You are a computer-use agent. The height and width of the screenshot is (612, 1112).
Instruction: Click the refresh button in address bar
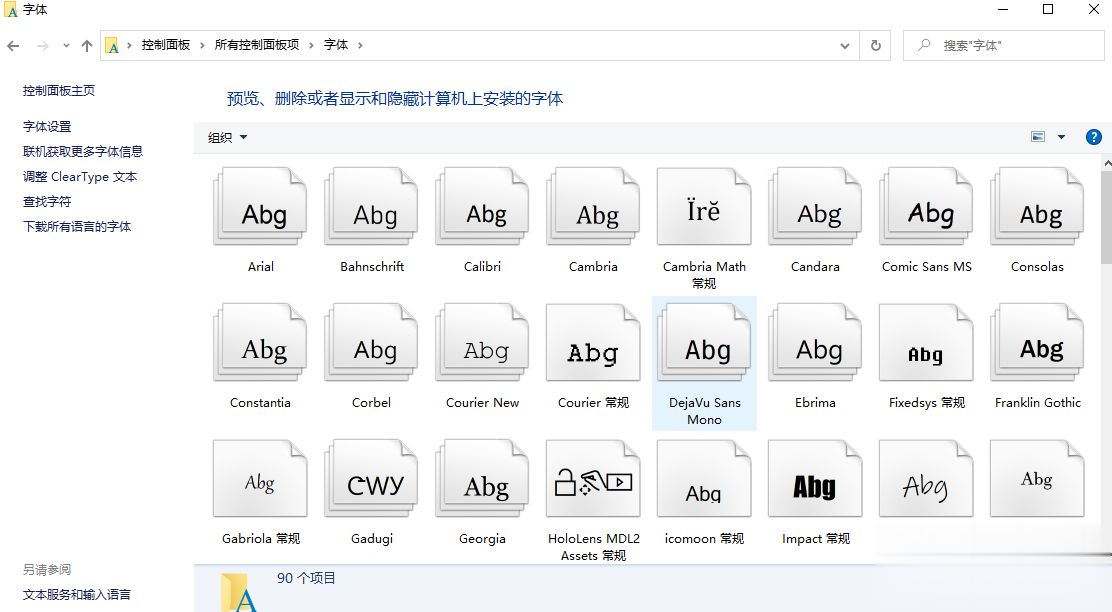(x=876, y=45)
